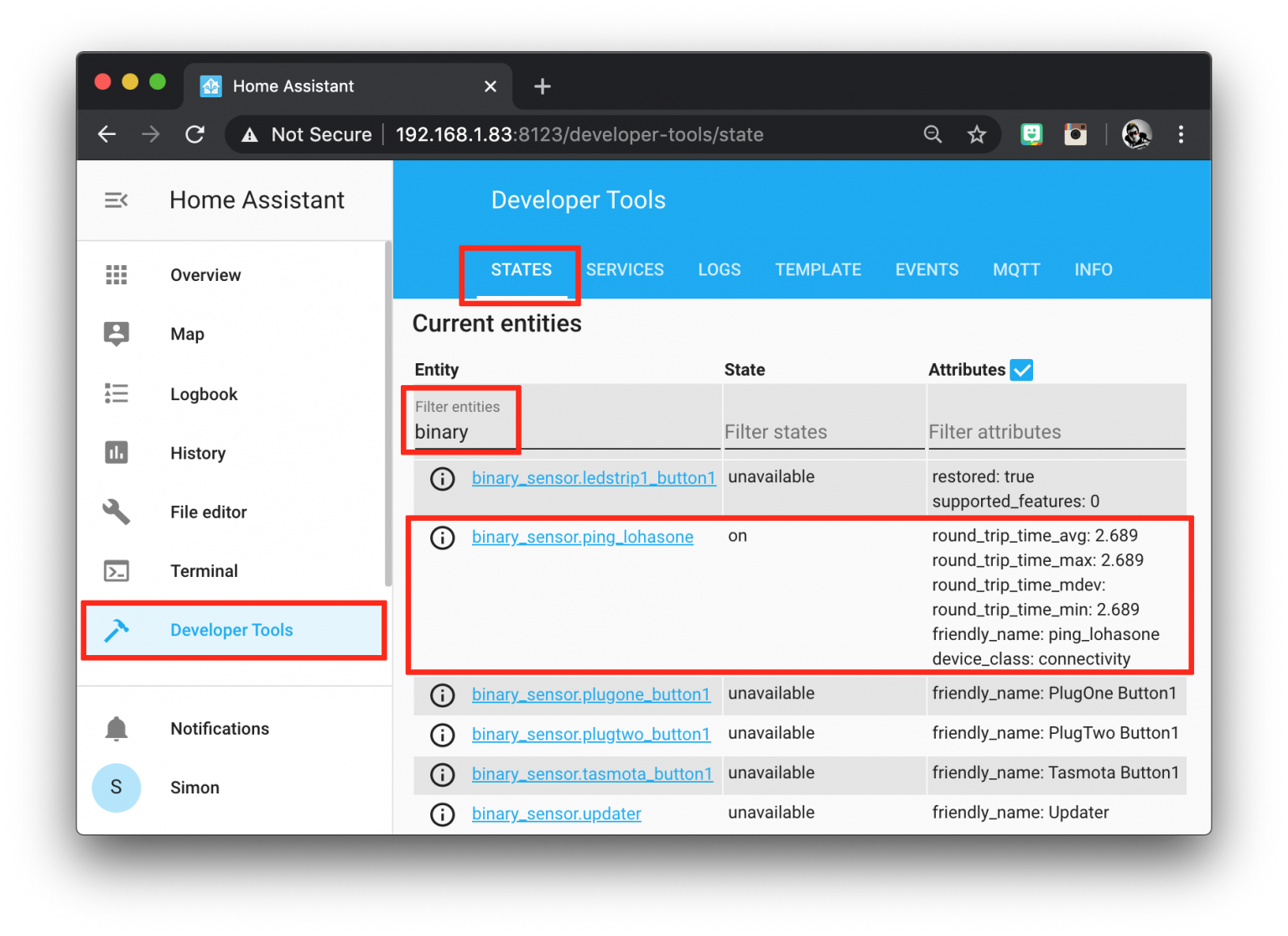Screen dimensions: 1288x936
Task: Go back in the browser
Action: 107,134
